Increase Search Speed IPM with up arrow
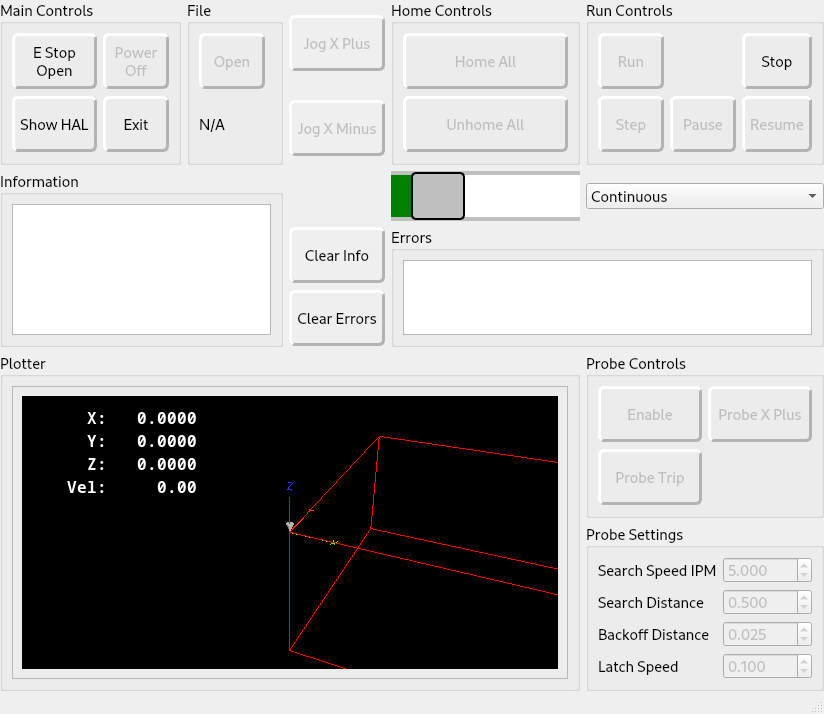The image size is (824, 714). click(x=804, y=566)
